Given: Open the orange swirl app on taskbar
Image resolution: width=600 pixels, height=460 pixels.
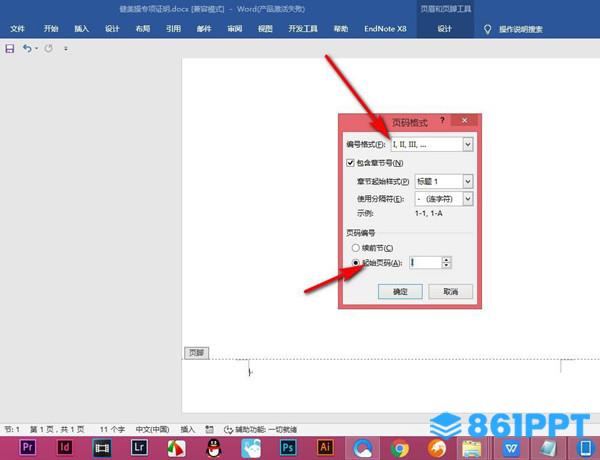Looking at the screenshot, I should tap(437, 448).
